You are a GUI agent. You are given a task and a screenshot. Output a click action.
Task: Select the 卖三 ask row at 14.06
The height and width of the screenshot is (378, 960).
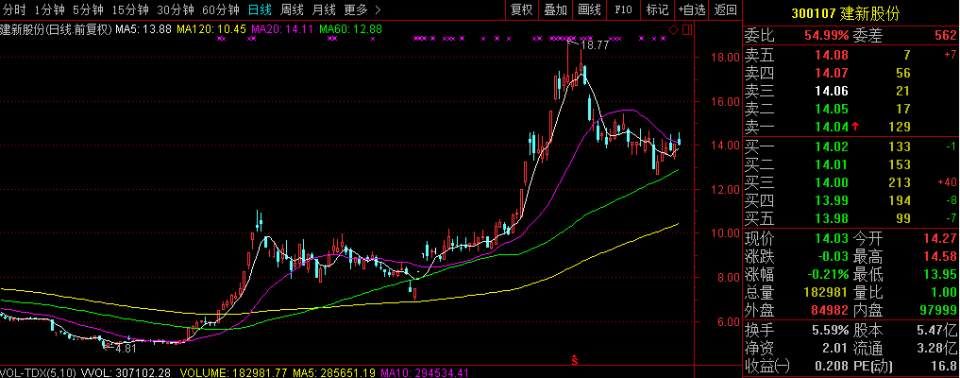tap(850, 92)
